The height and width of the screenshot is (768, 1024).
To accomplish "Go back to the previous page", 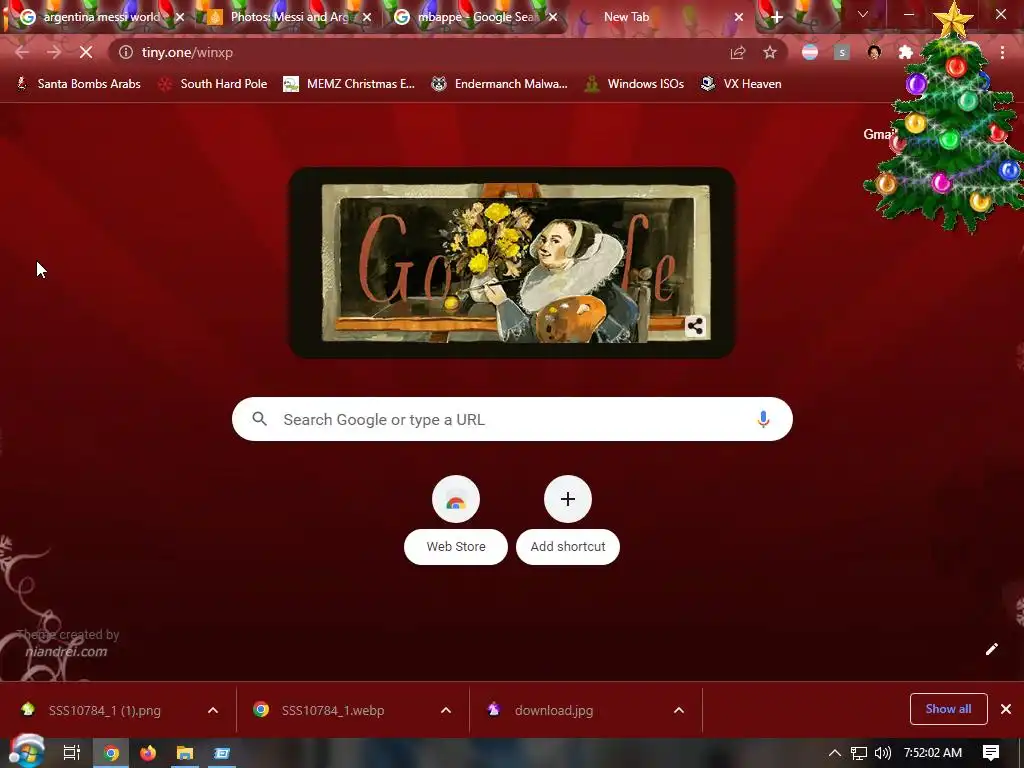I will point(22,52).
